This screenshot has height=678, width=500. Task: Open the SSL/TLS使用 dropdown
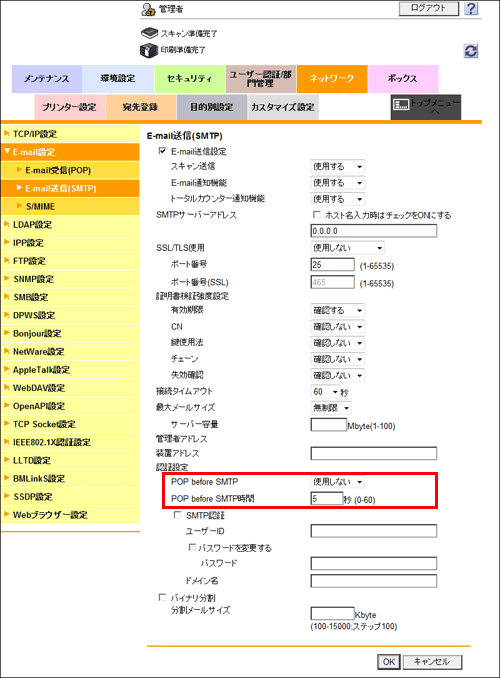point(347,248)
